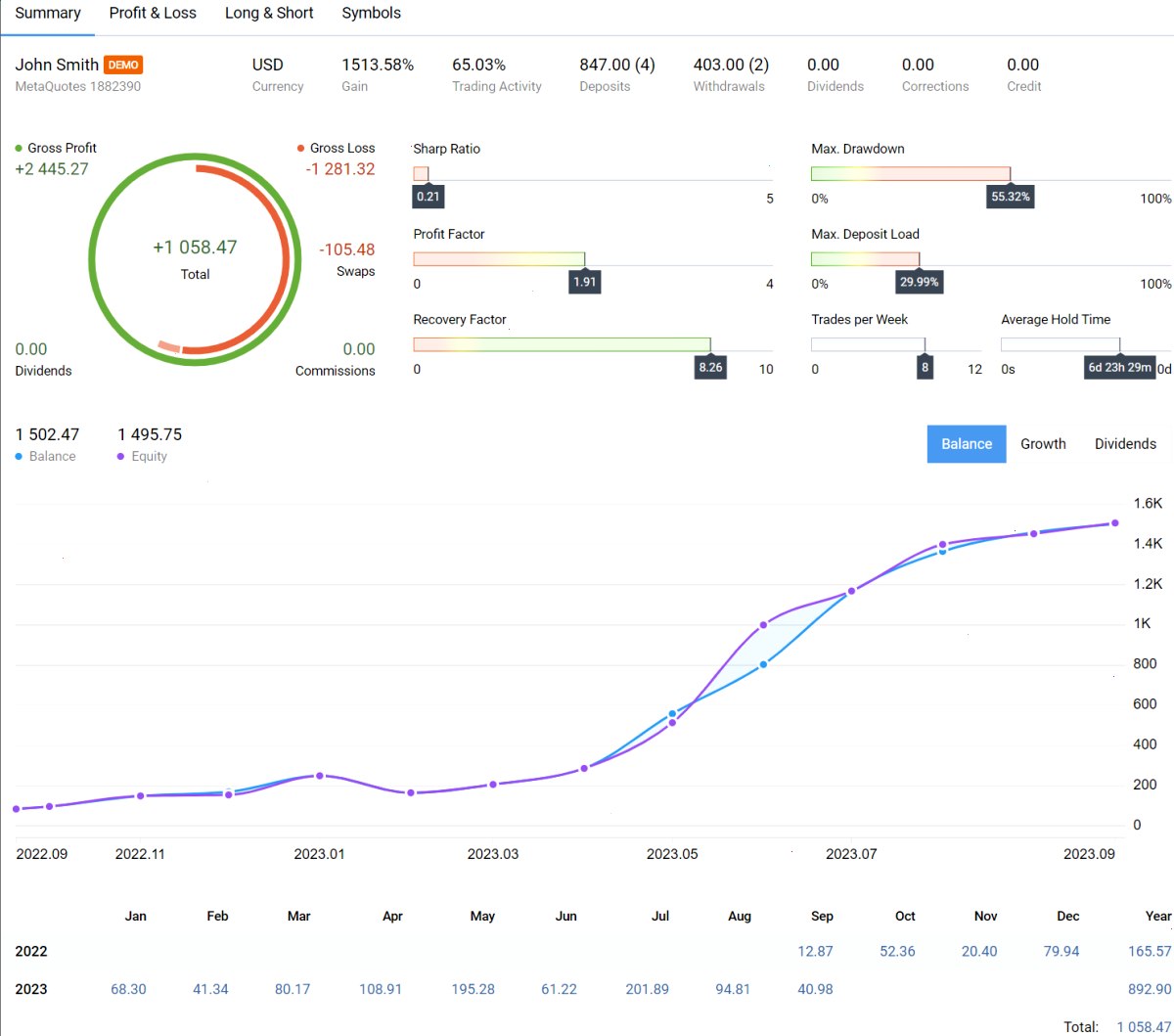Click the blue balance point near 800
Image resolution: width=1174 pixels, height=1036 pixels.
pos(763,664)
